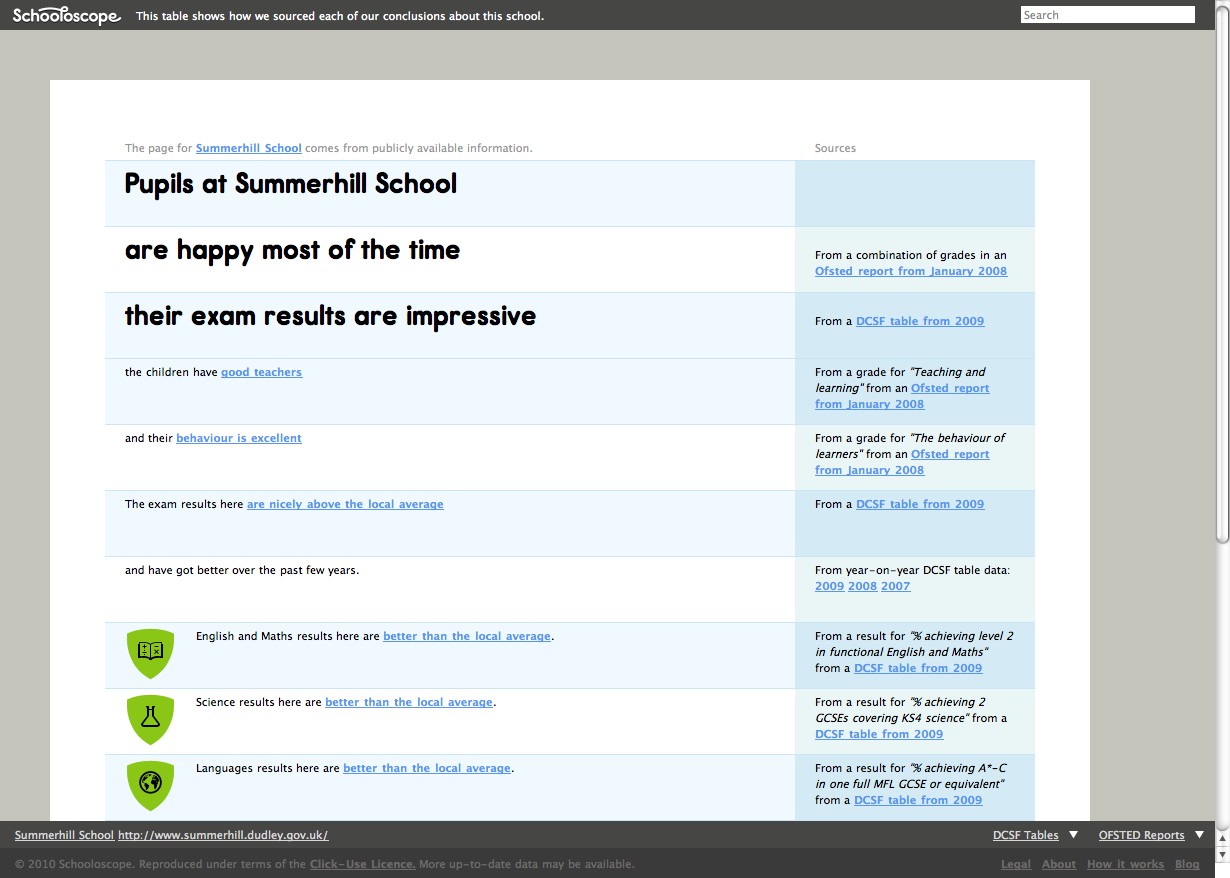Click the are happy most of the time heading
Image resolution: width=1230 pixels, height=878 pixels.
point(292,250)
